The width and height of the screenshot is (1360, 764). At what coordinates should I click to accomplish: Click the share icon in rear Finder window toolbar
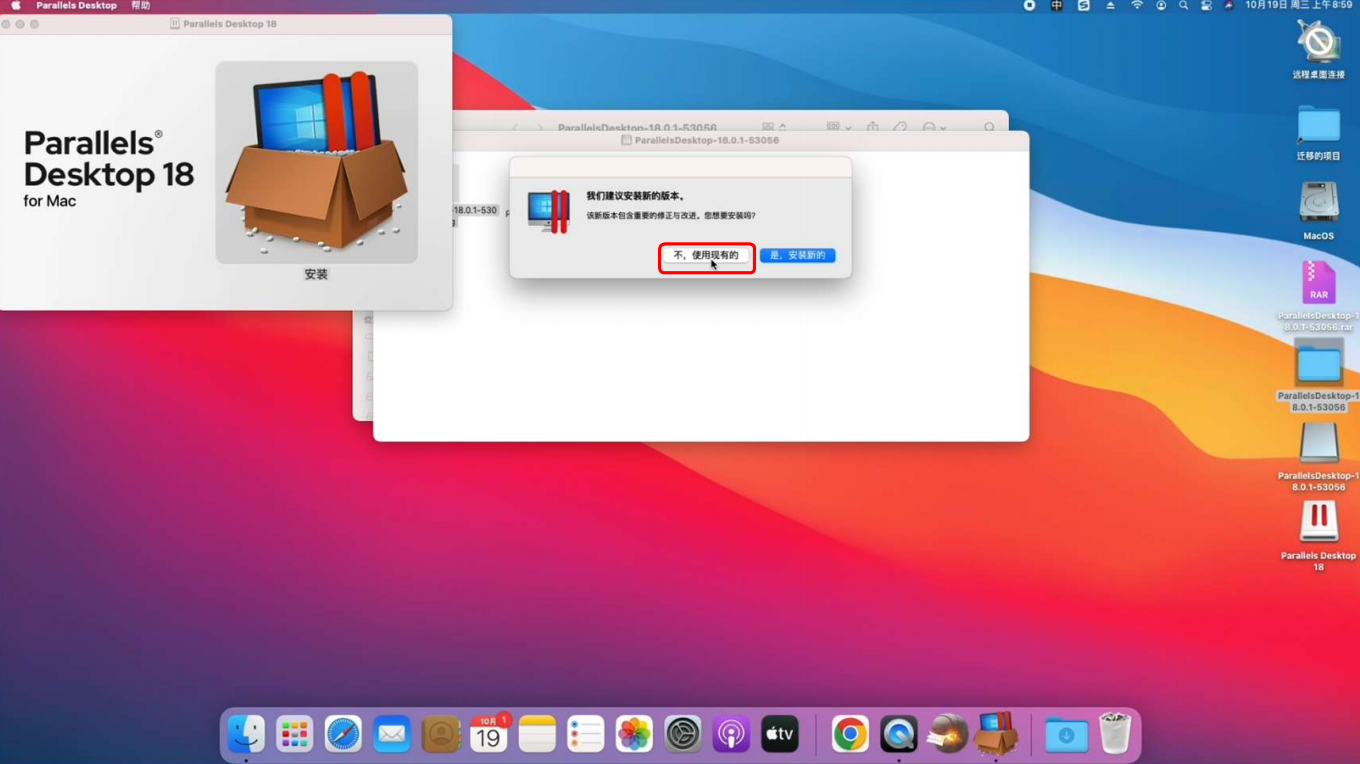click(x=872, y=127)
